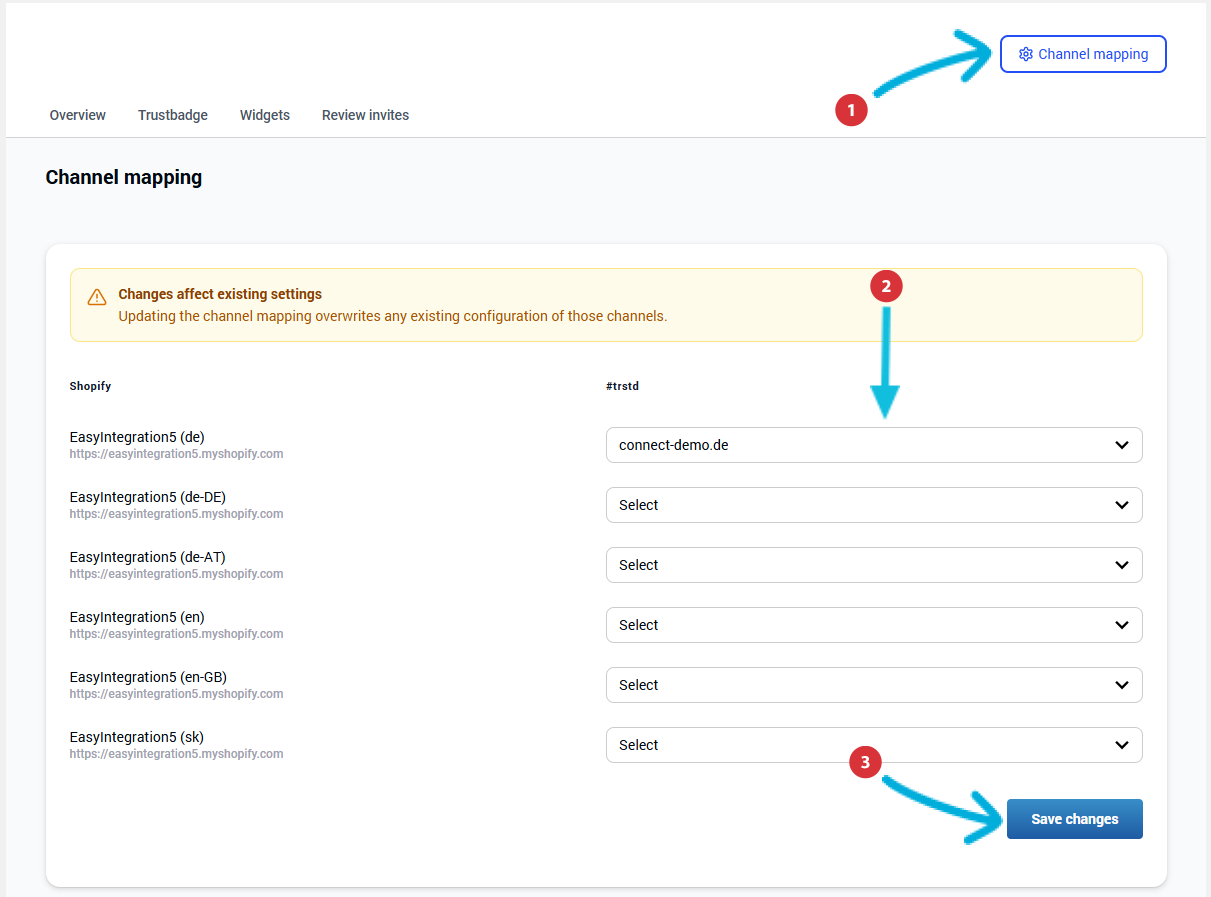Click the Channel mapping page heading

click(x=124, y=177)
